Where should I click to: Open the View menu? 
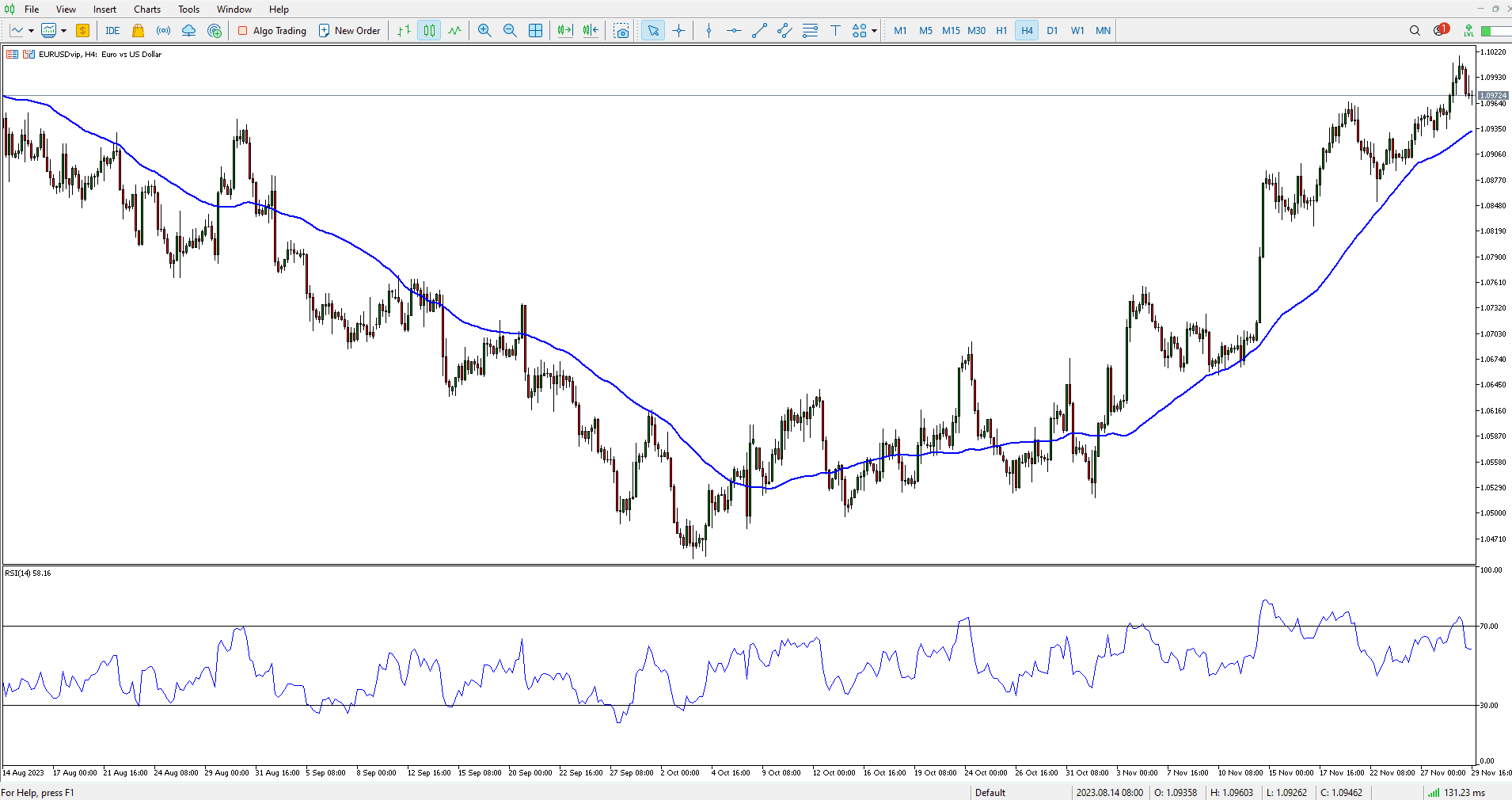pyautogui.click(x=66, y=10)
